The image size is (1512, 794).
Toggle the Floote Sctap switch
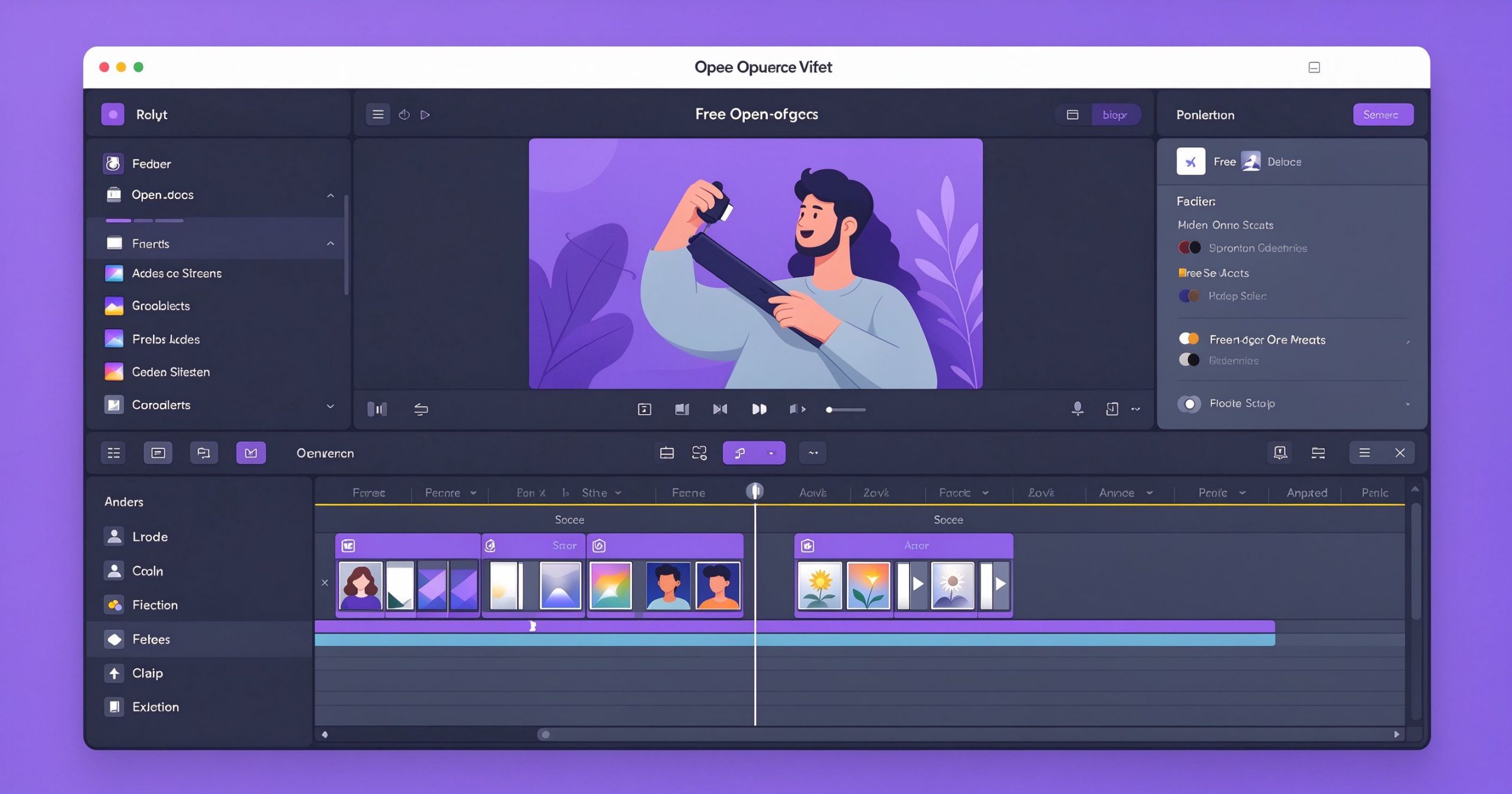(1189, 403)
